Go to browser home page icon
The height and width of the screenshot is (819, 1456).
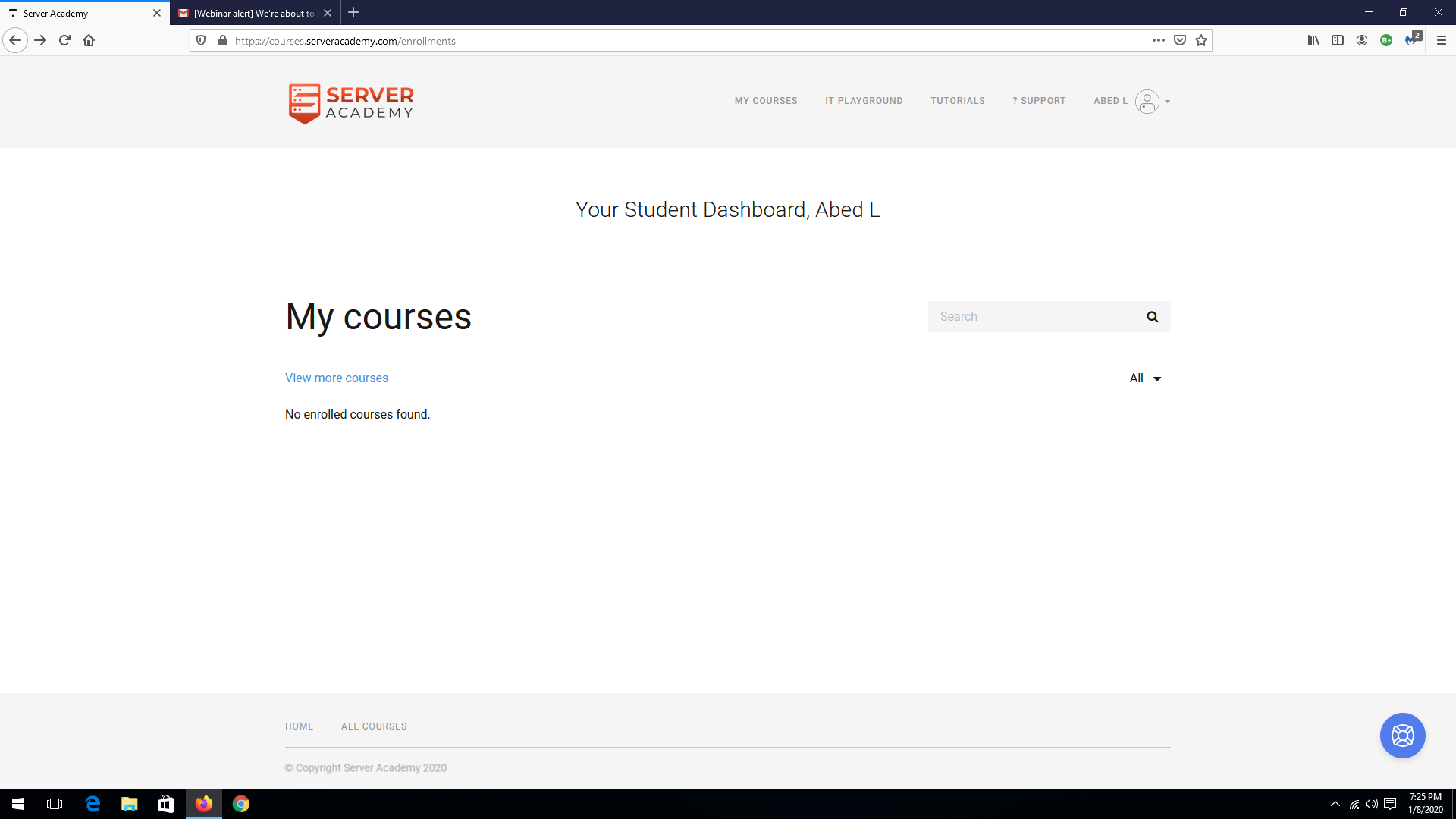tap(89, 41)
